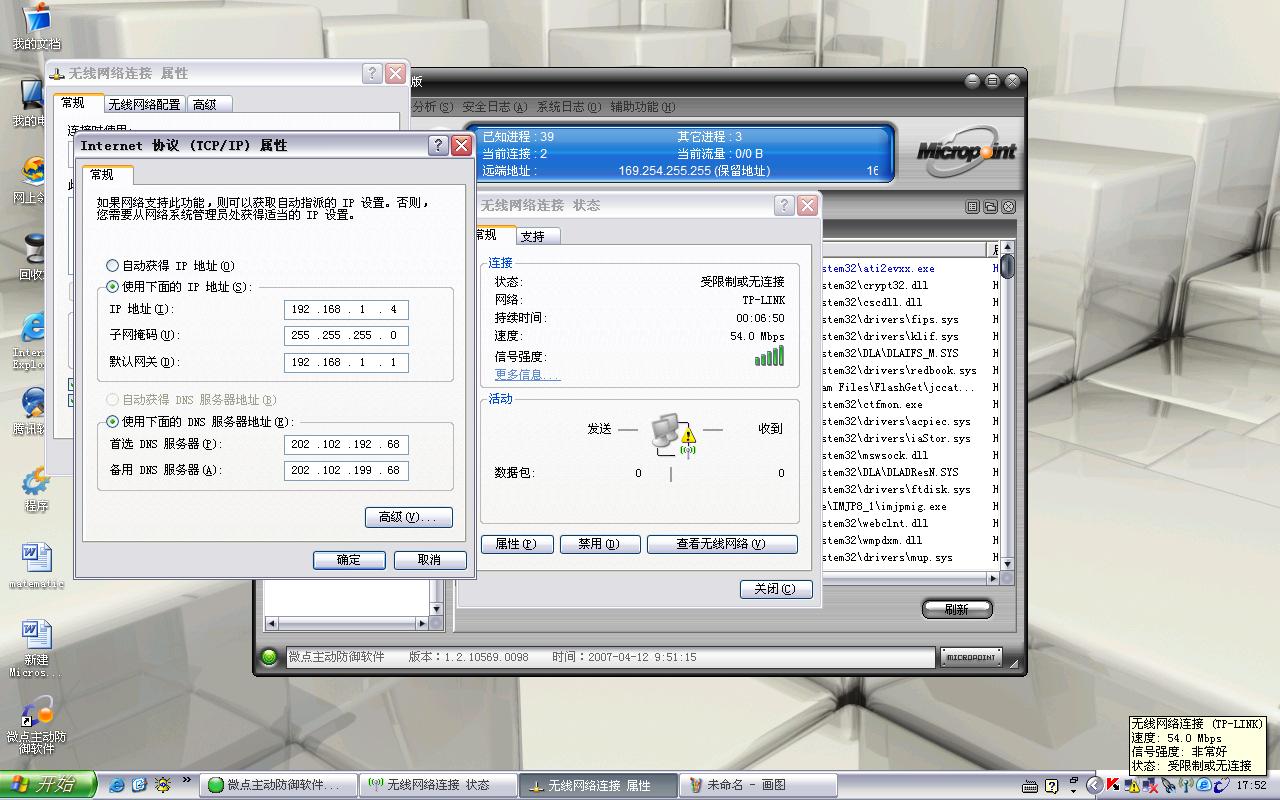
Task: Confirm TCP/IP settings with the 确定 button
Action: (349, 560)
